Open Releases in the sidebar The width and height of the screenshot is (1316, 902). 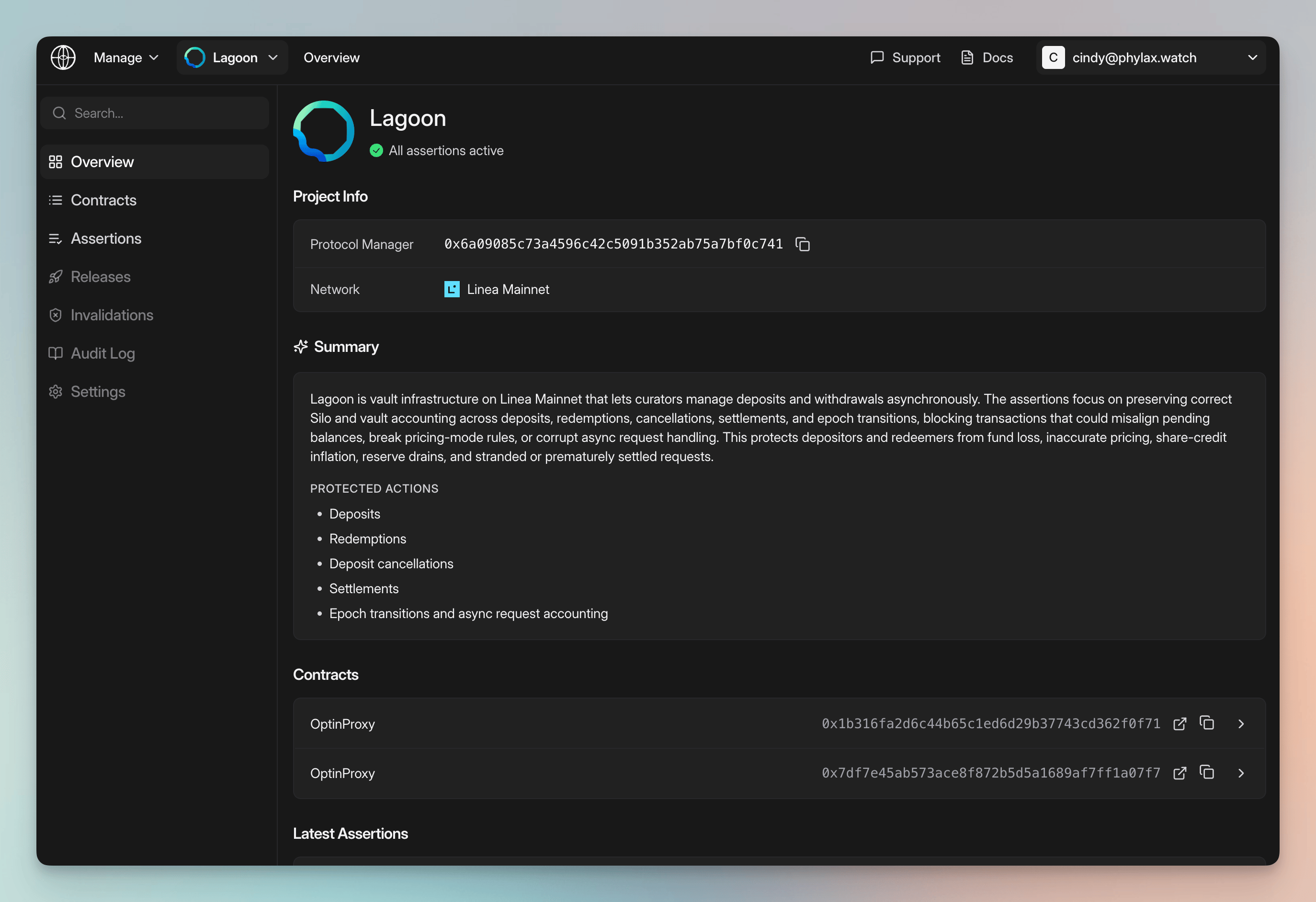[155, 276]
